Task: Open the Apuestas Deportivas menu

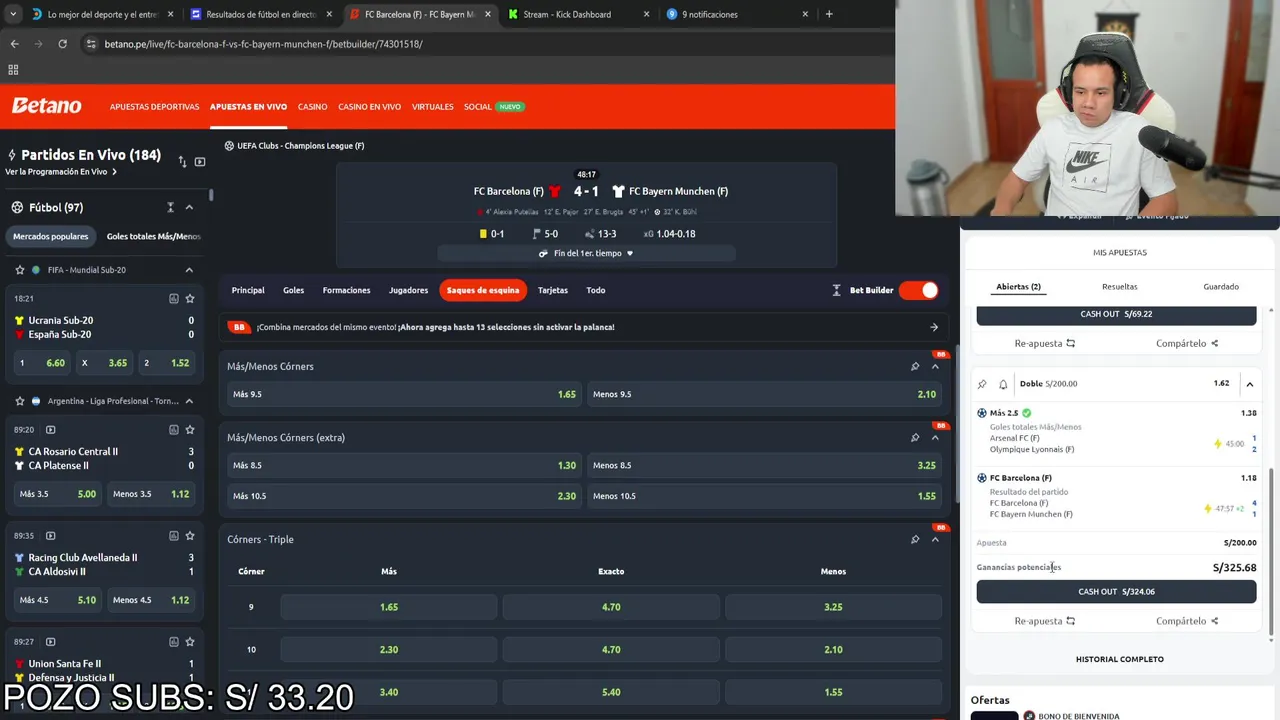Action: [154, 106]
